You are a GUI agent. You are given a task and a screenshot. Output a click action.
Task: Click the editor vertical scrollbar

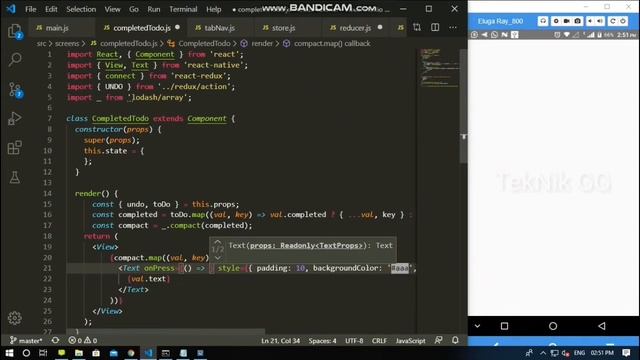pos(463,106)
